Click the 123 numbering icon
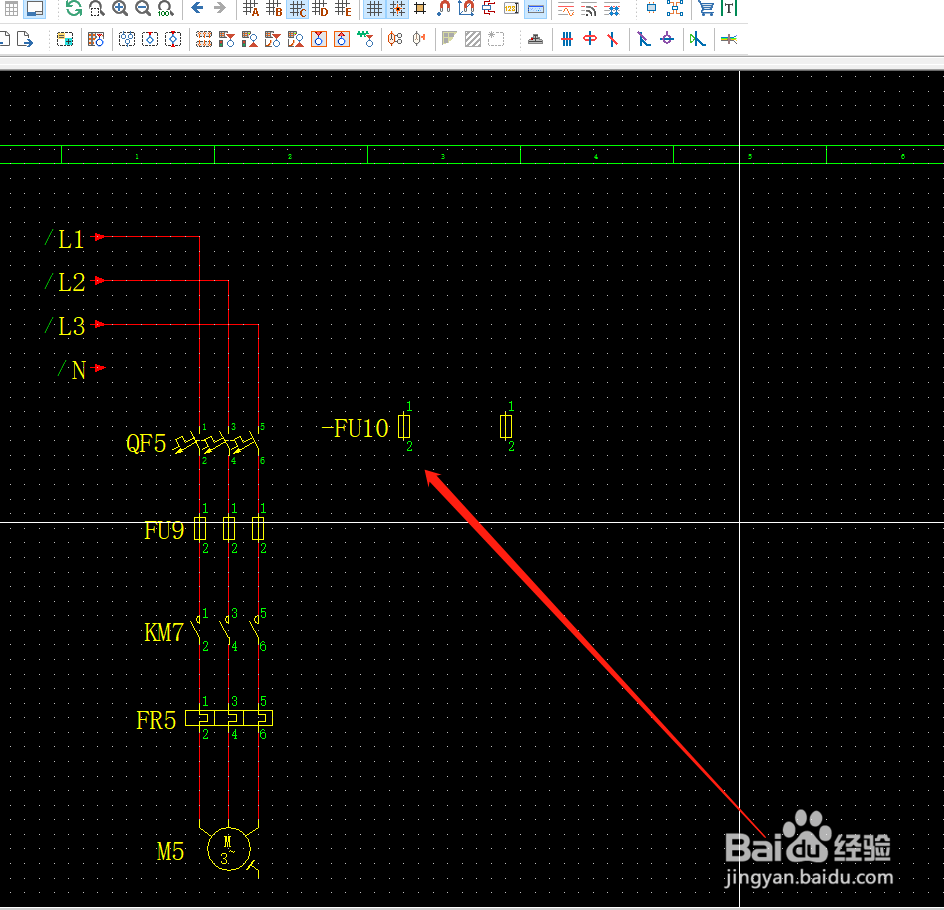 (x=511, y=8)
